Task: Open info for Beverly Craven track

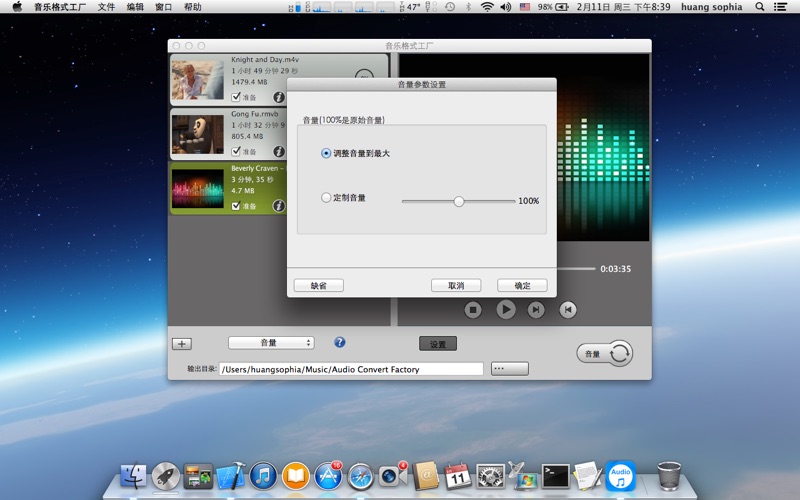Action: tap(279, 206)
